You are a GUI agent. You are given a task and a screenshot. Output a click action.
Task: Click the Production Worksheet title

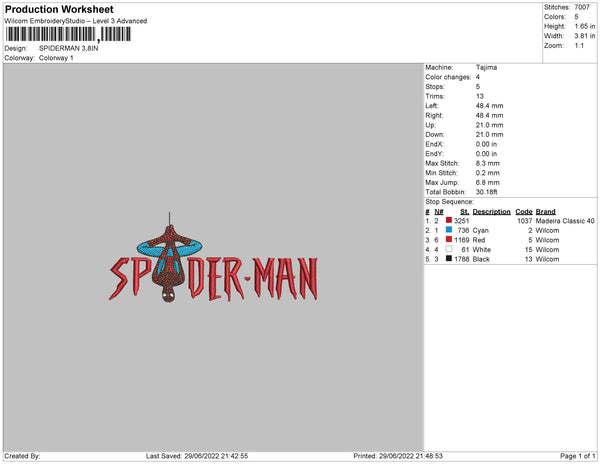click(x=59, y=9)
